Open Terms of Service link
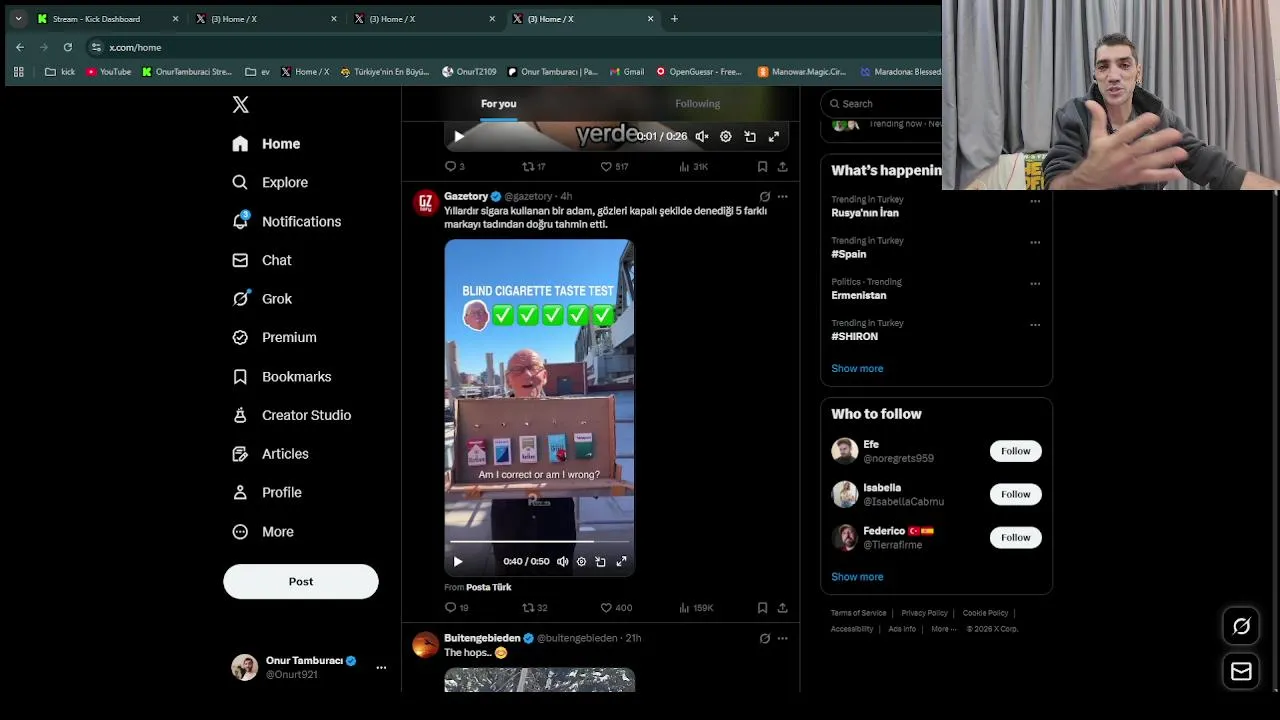This screenshot has width=1280, height=720. (858, 613)
